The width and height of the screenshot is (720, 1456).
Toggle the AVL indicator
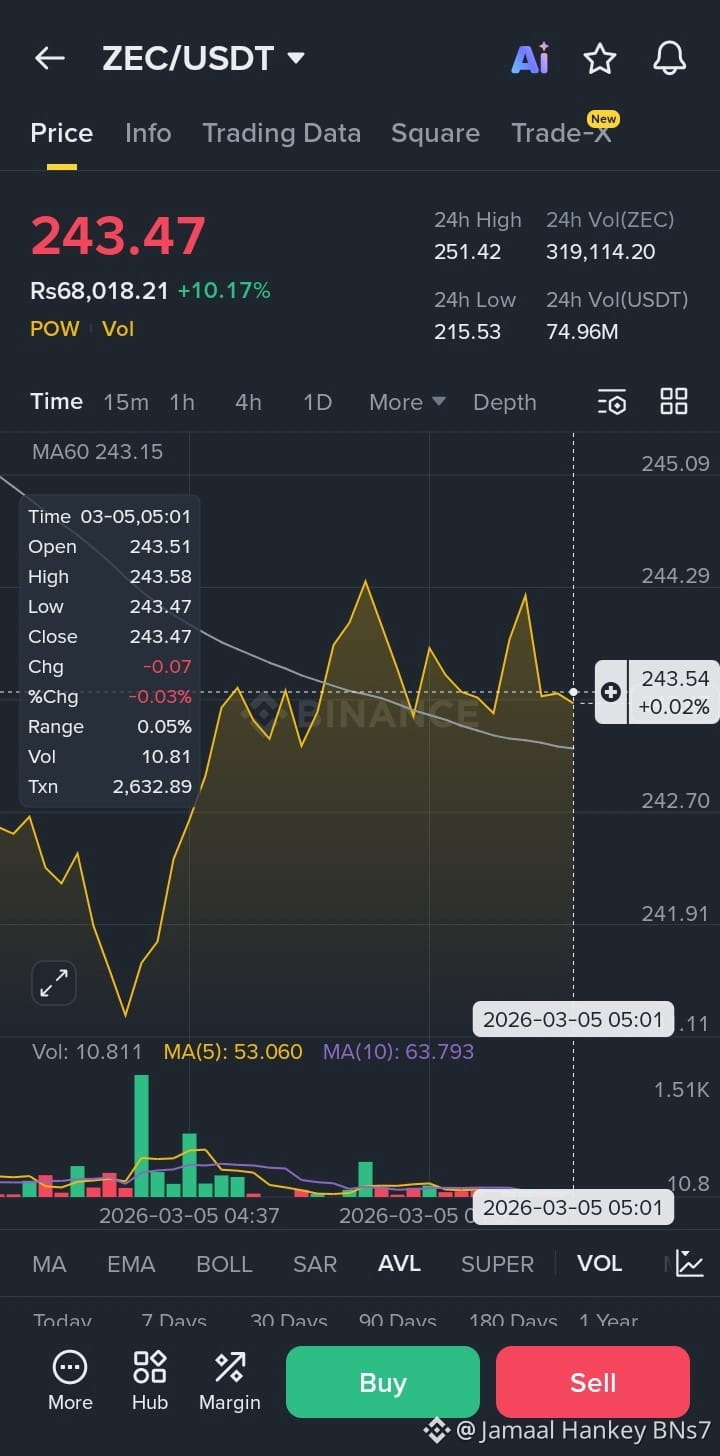(399, 1263)
